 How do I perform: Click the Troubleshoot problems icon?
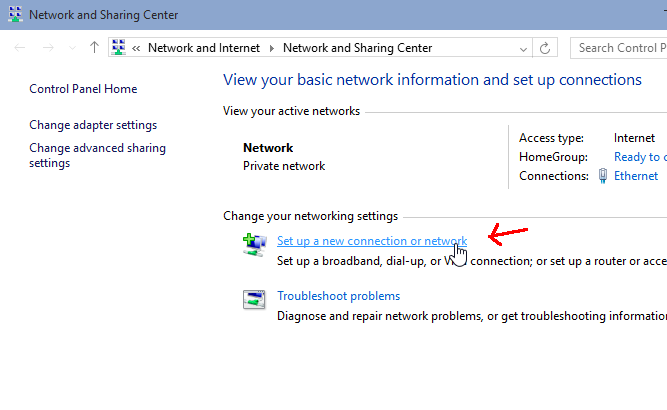pyautogui.click(x=254, y=299)
